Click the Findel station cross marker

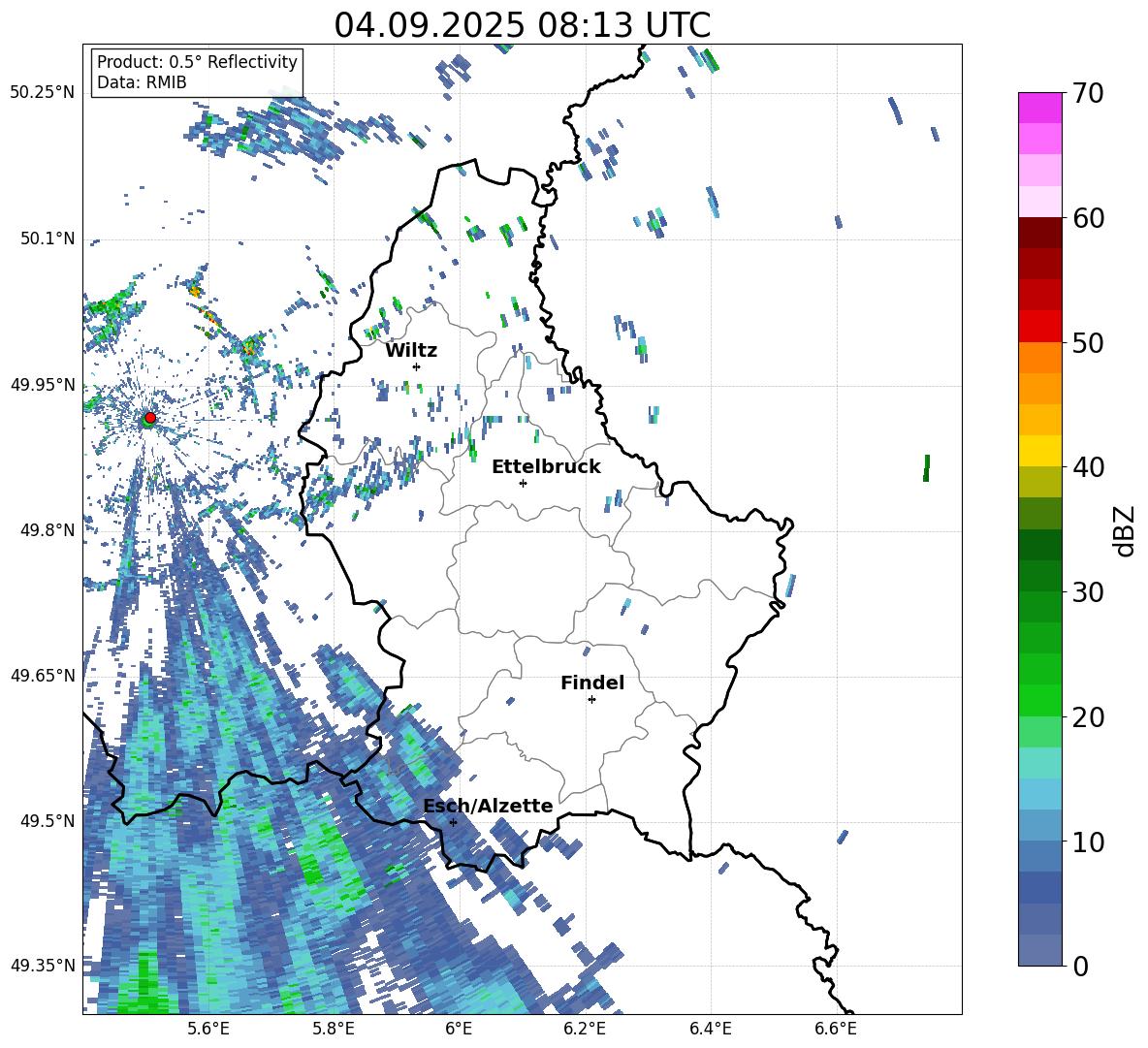tap(591, 700)
